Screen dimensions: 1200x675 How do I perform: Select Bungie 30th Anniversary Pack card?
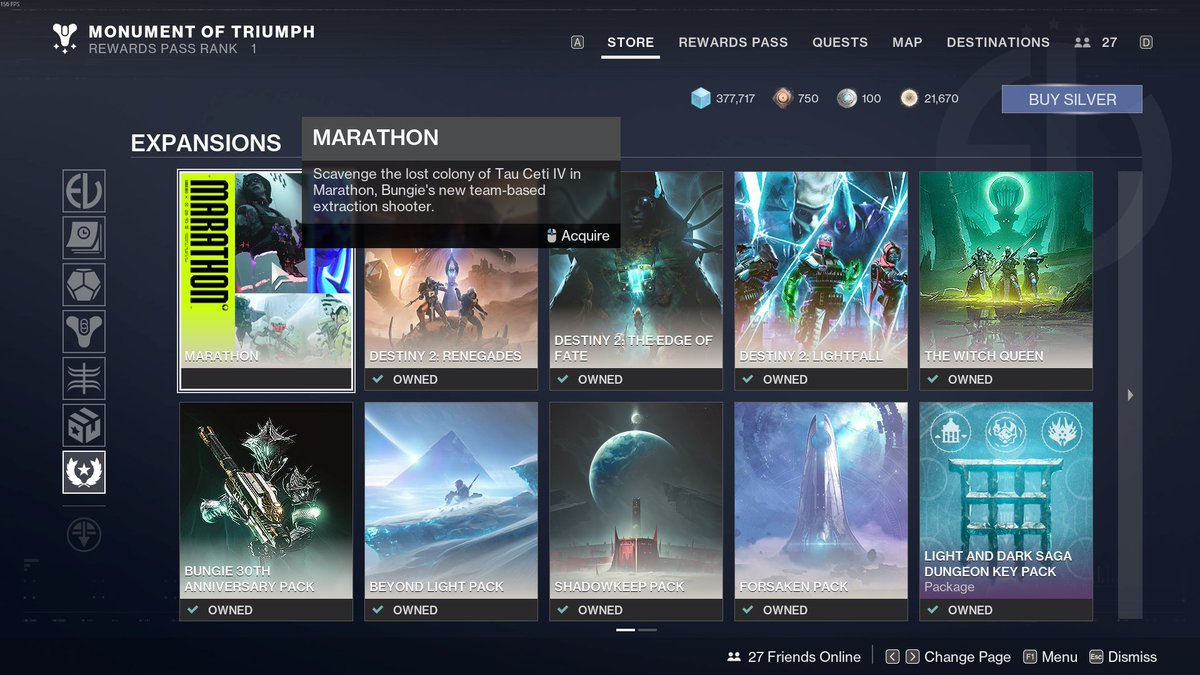coord(266,511)
